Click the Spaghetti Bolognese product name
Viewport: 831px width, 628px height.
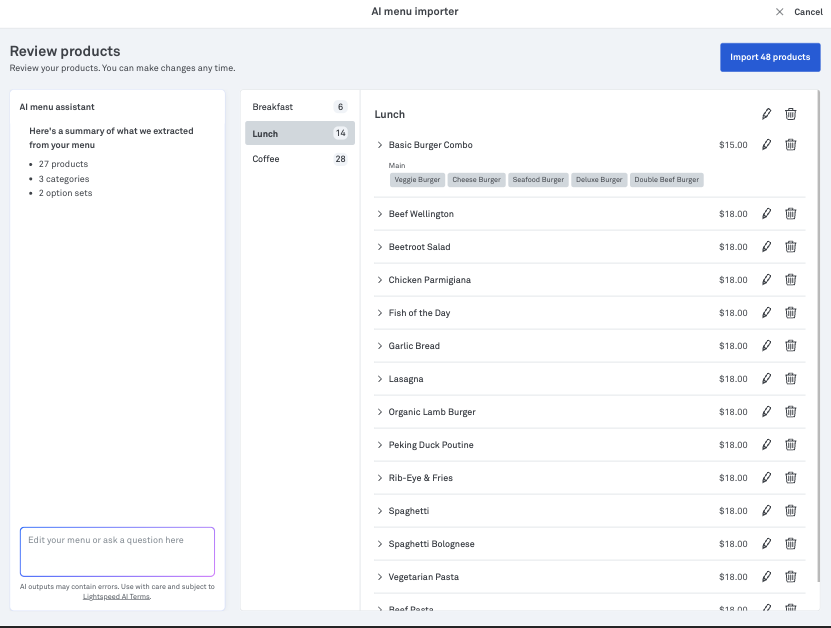[431, 544]
